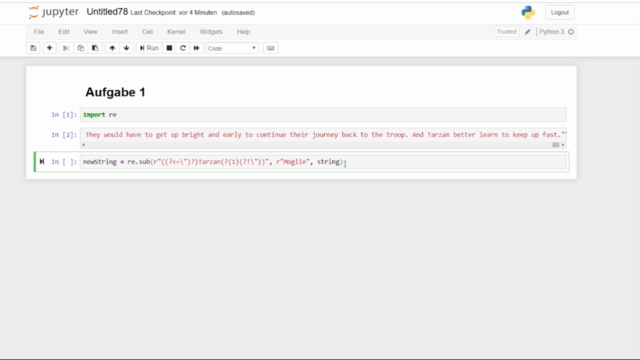Interrupt the kernel with stop icon

169,48
